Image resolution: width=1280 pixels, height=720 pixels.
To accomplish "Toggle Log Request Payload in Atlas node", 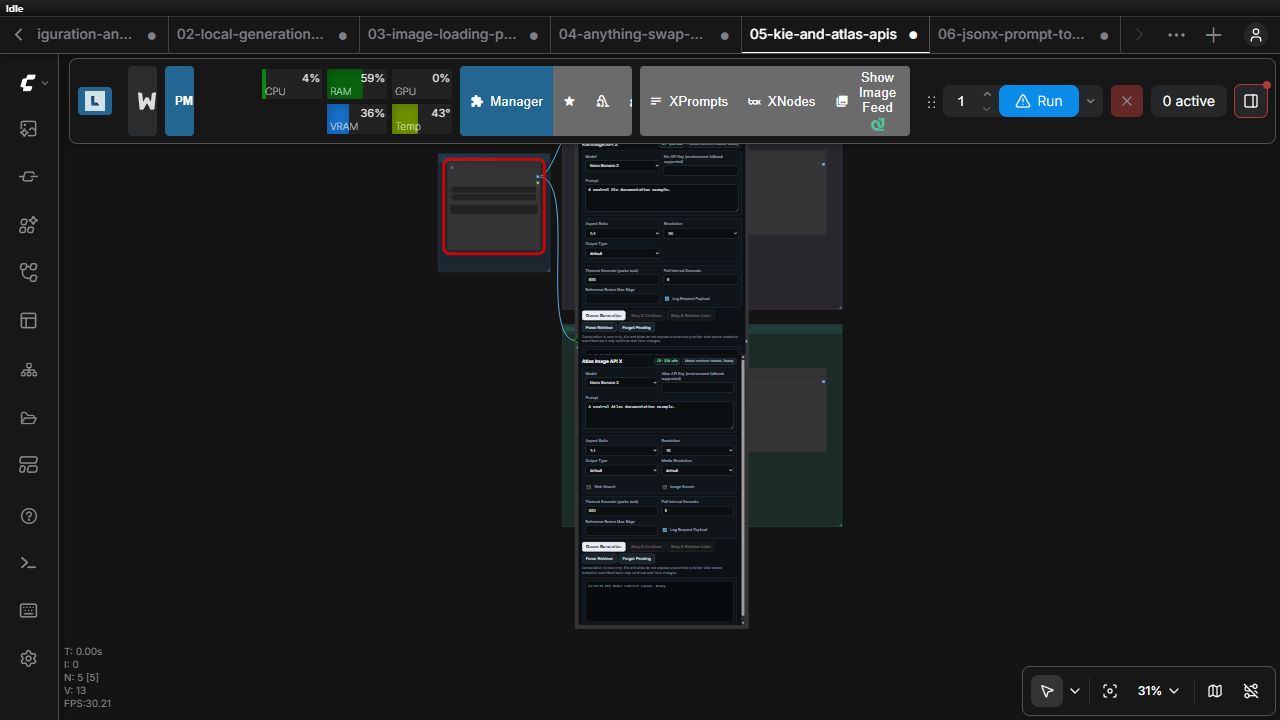I will [665, 529].
